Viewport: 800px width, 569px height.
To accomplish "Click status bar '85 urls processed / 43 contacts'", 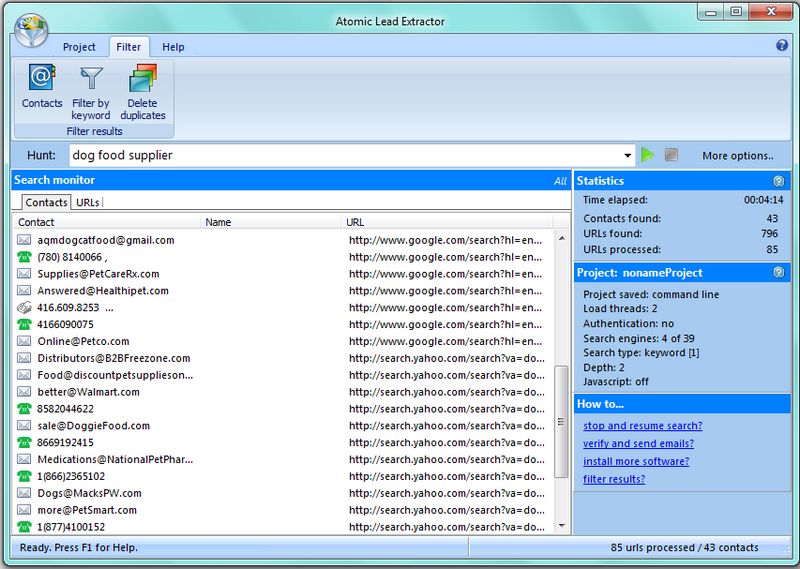I will click(x=684, y=548).
